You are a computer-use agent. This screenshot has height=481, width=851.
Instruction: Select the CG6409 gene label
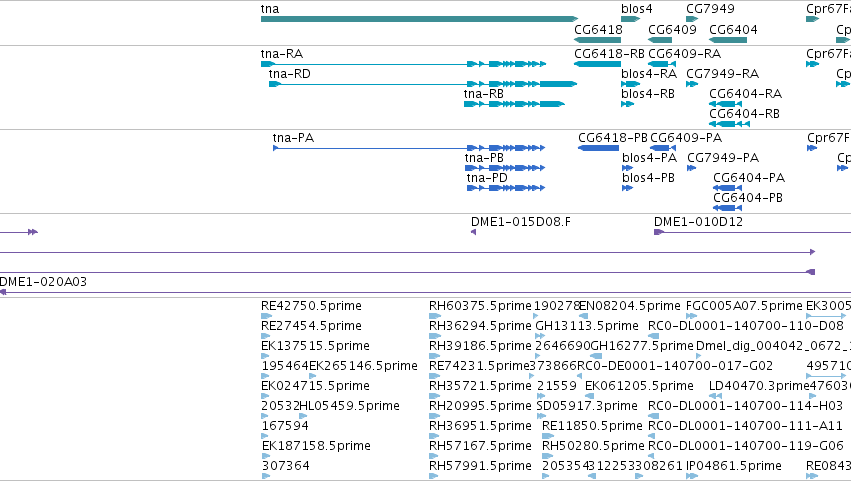(672, 30)
